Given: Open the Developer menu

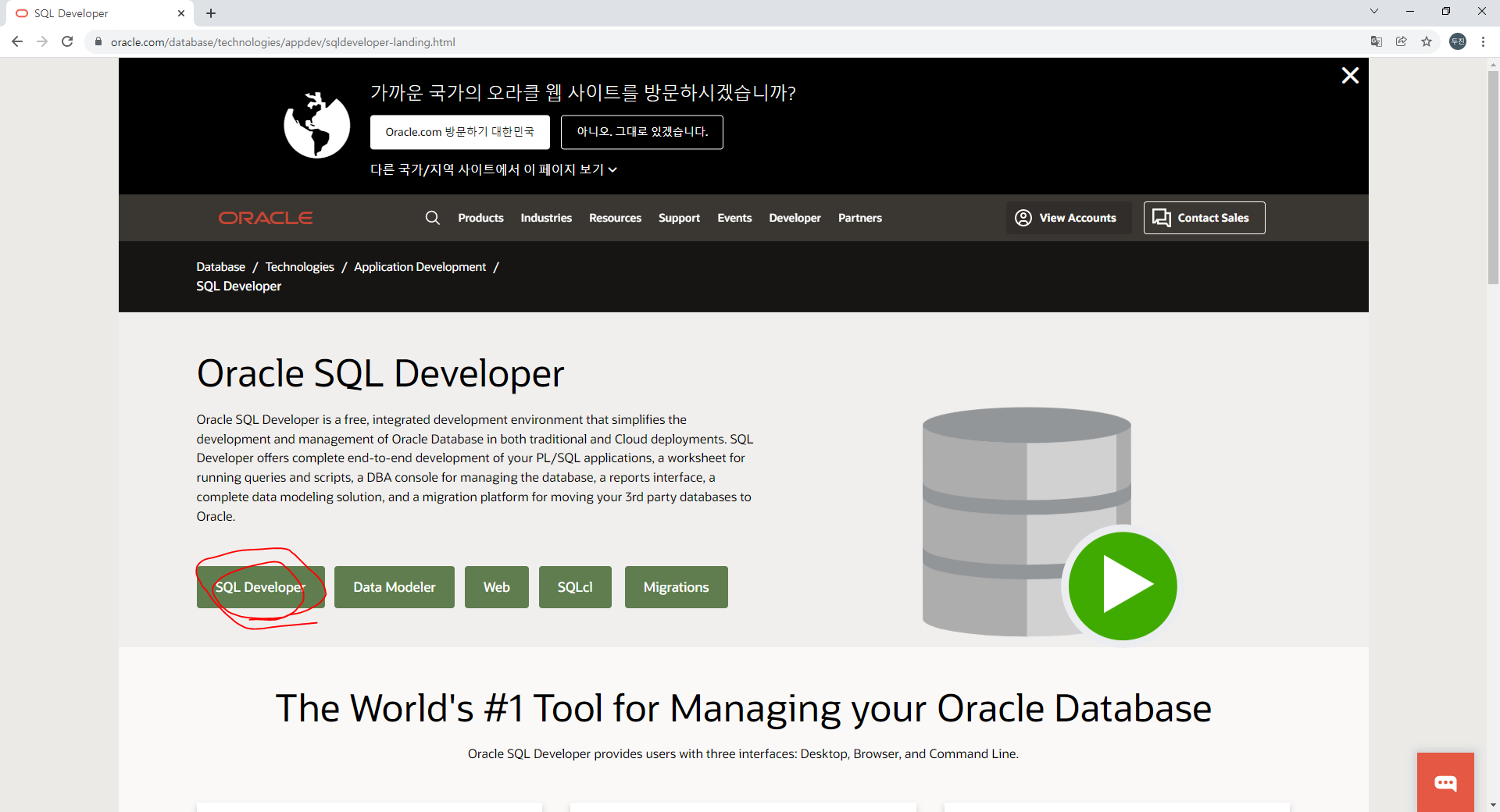Looking at the screenshot, I should point(795,218).
